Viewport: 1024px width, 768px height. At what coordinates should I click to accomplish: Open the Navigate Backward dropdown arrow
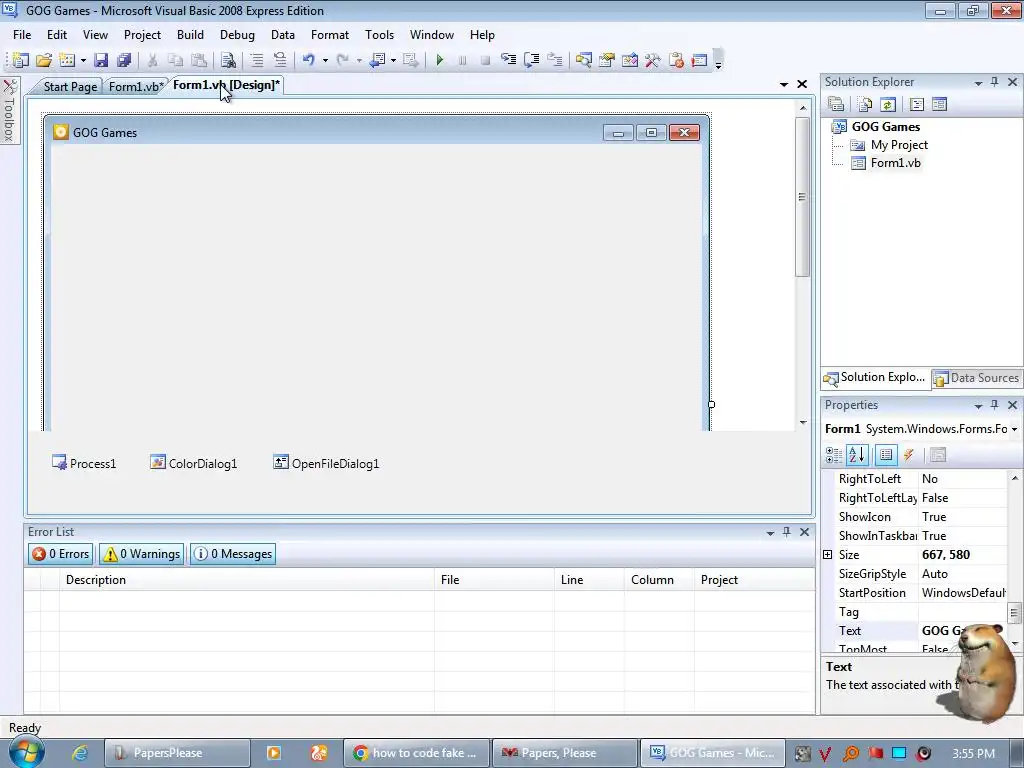[x=393, y=61]
